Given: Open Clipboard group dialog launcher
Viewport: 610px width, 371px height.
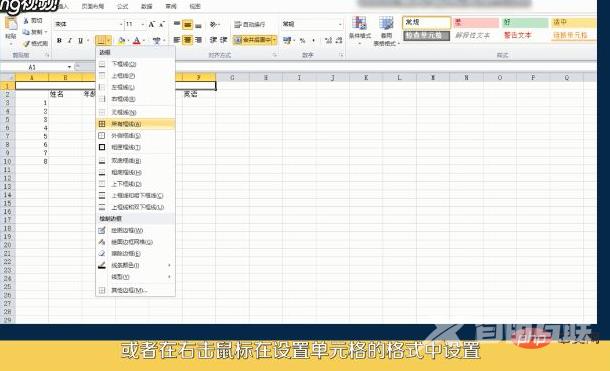Looking at the screenshot, I should pyautogui.click(x=47, y=55).
